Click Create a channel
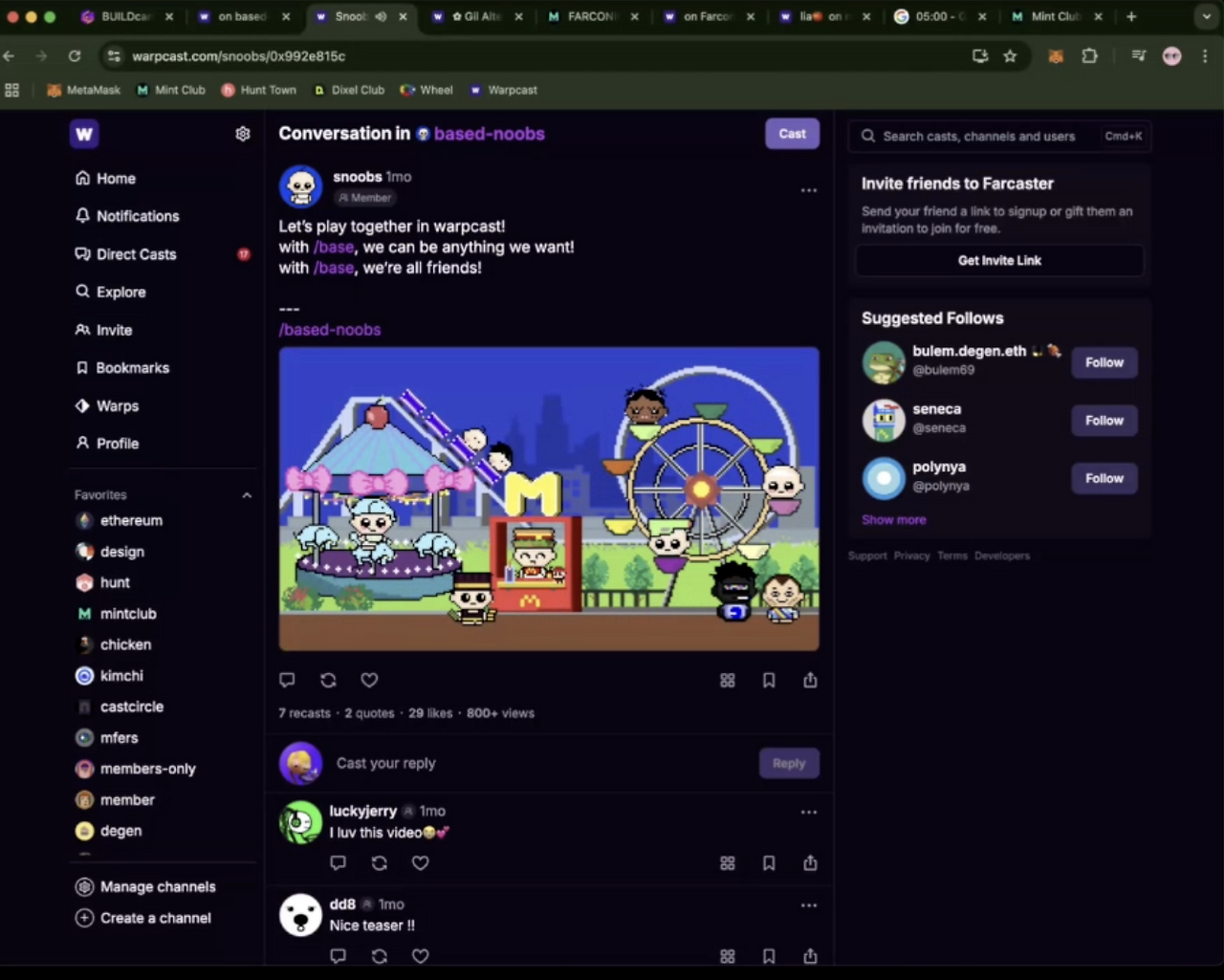 (143, 918)
